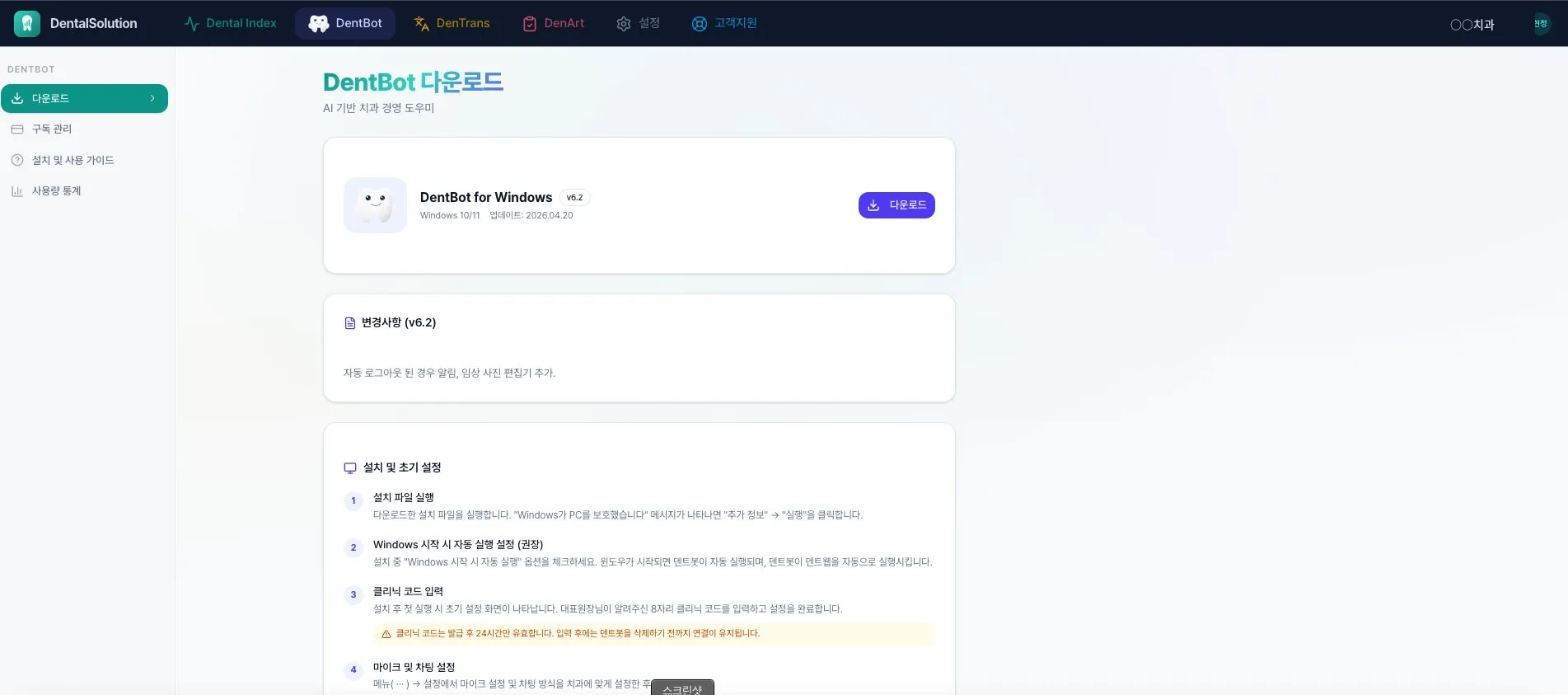Click the 고객지원 lifebuoy icon
The width and height of the screenshot is (1568, 695).
[x=700, y=24]
